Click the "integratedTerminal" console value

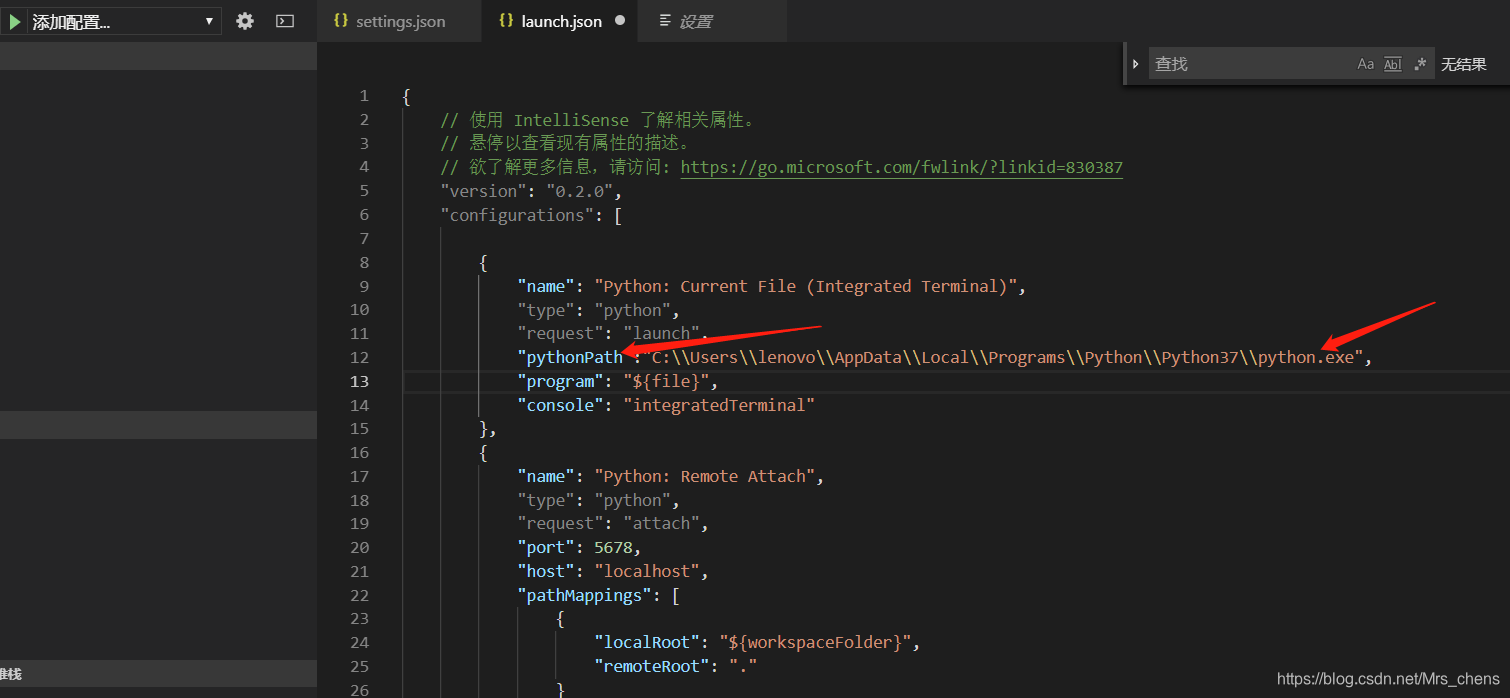tap(719, 405)
